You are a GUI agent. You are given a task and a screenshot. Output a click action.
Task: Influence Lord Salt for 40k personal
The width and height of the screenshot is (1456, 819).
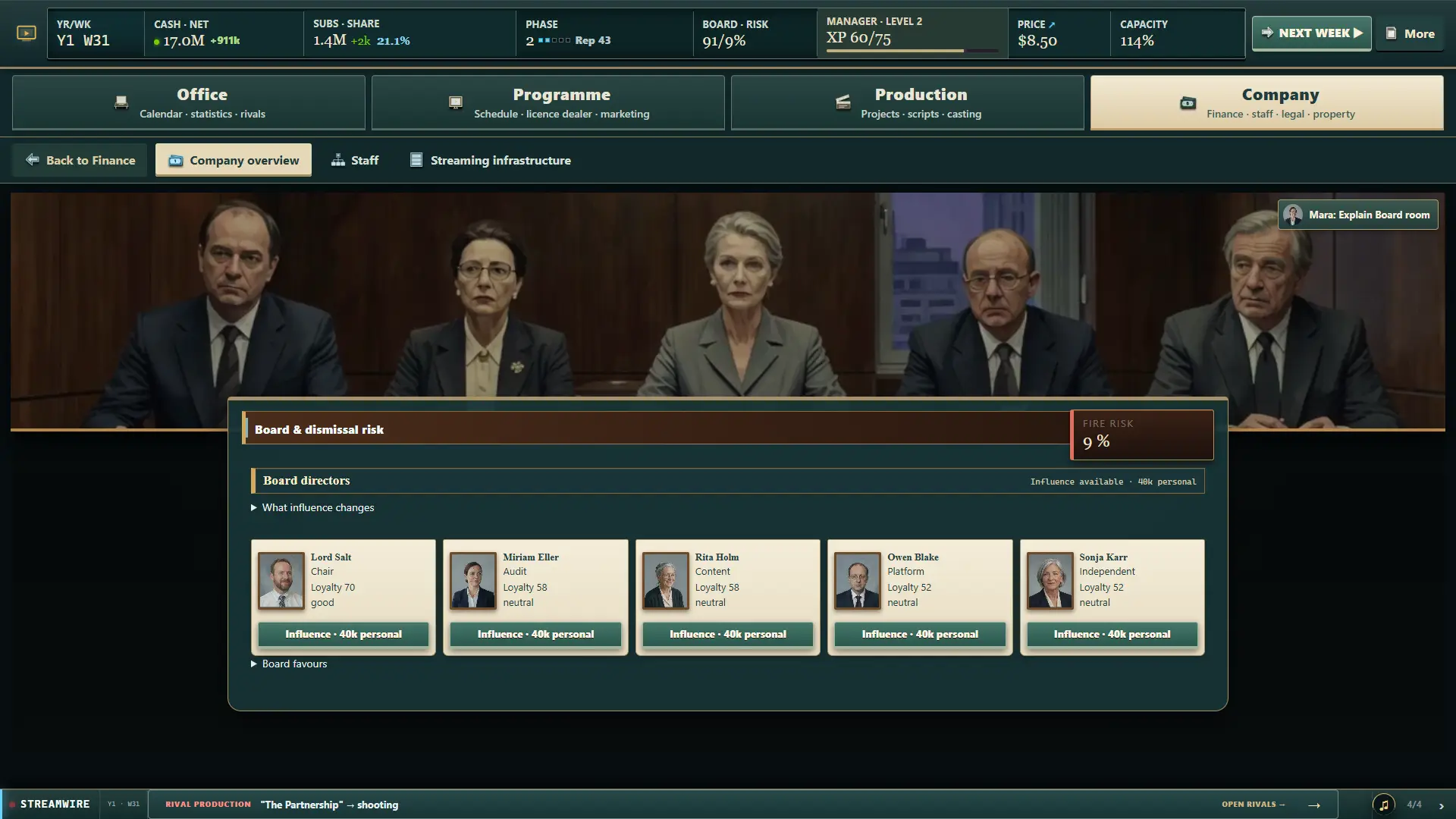(x=344, y=634)
